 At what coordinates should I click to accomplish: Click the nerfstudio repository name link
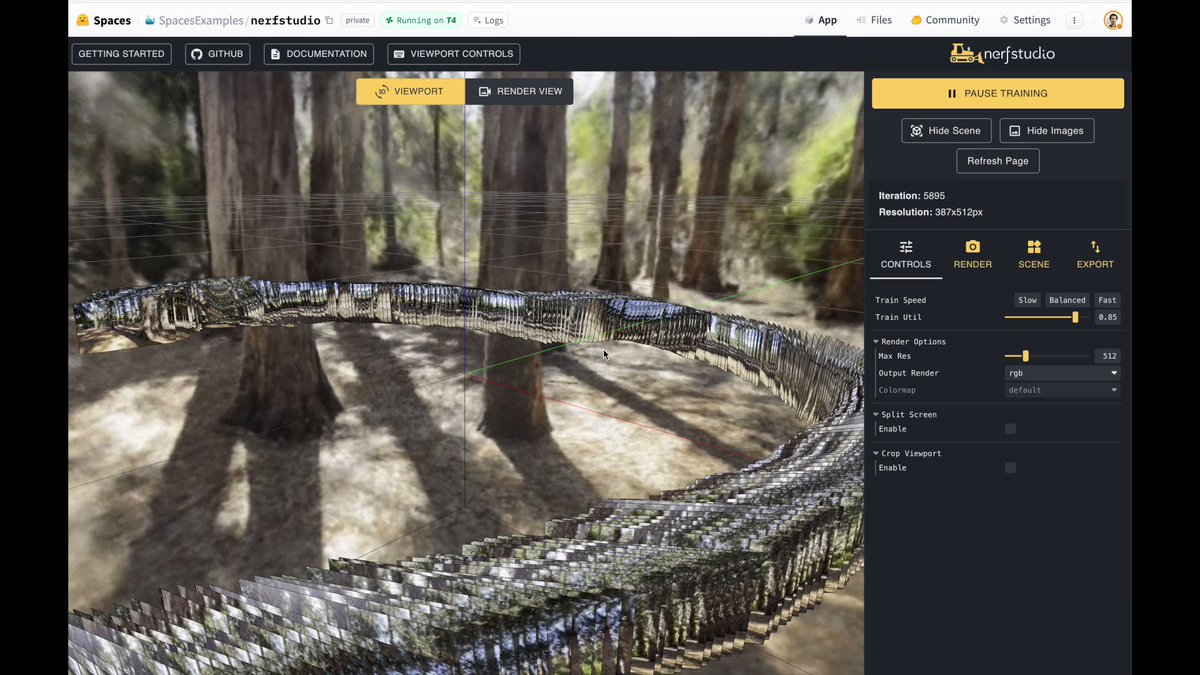pyautogui.click(x=285, y=20)
